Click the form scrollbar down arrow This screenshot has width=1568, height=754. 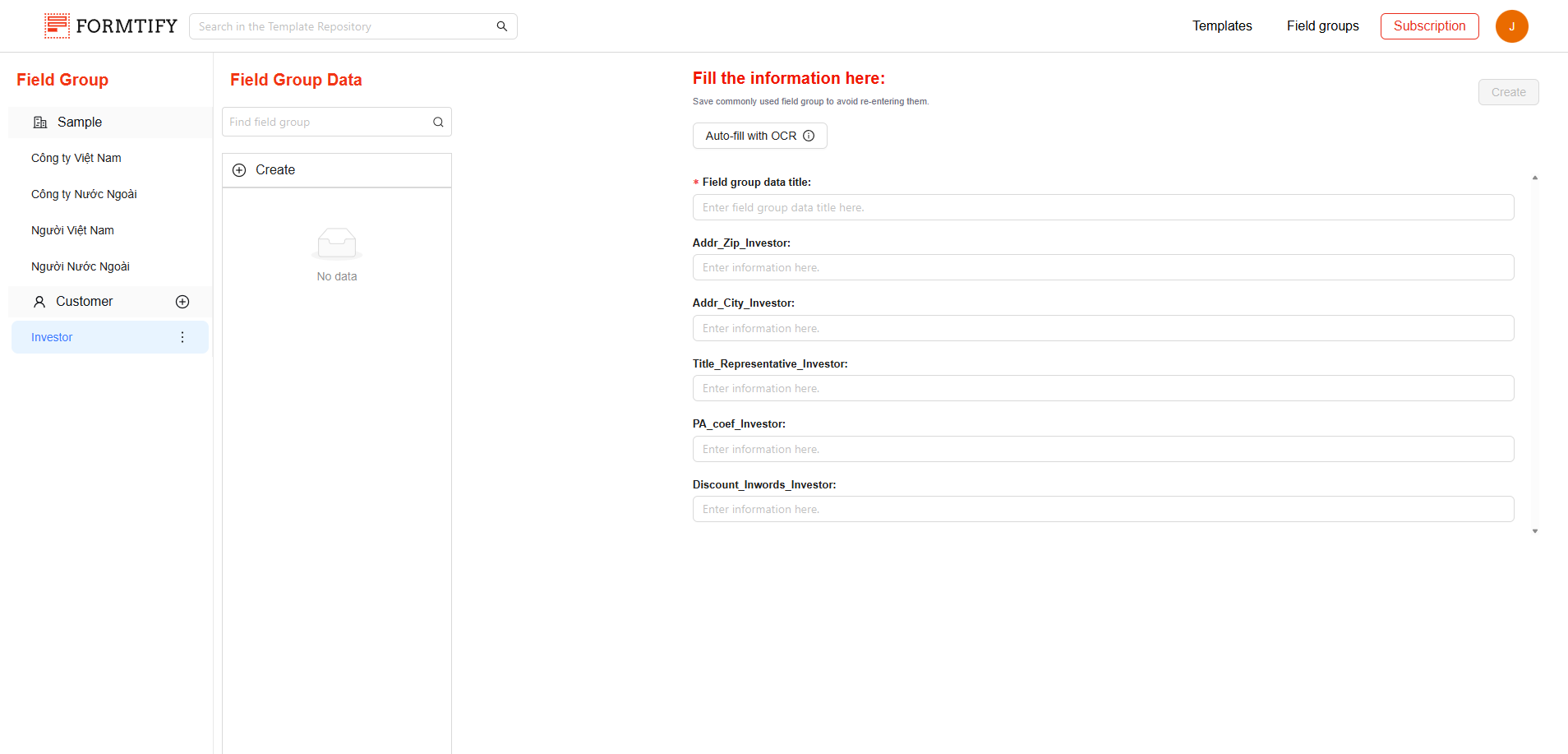tap(1534, 531)
